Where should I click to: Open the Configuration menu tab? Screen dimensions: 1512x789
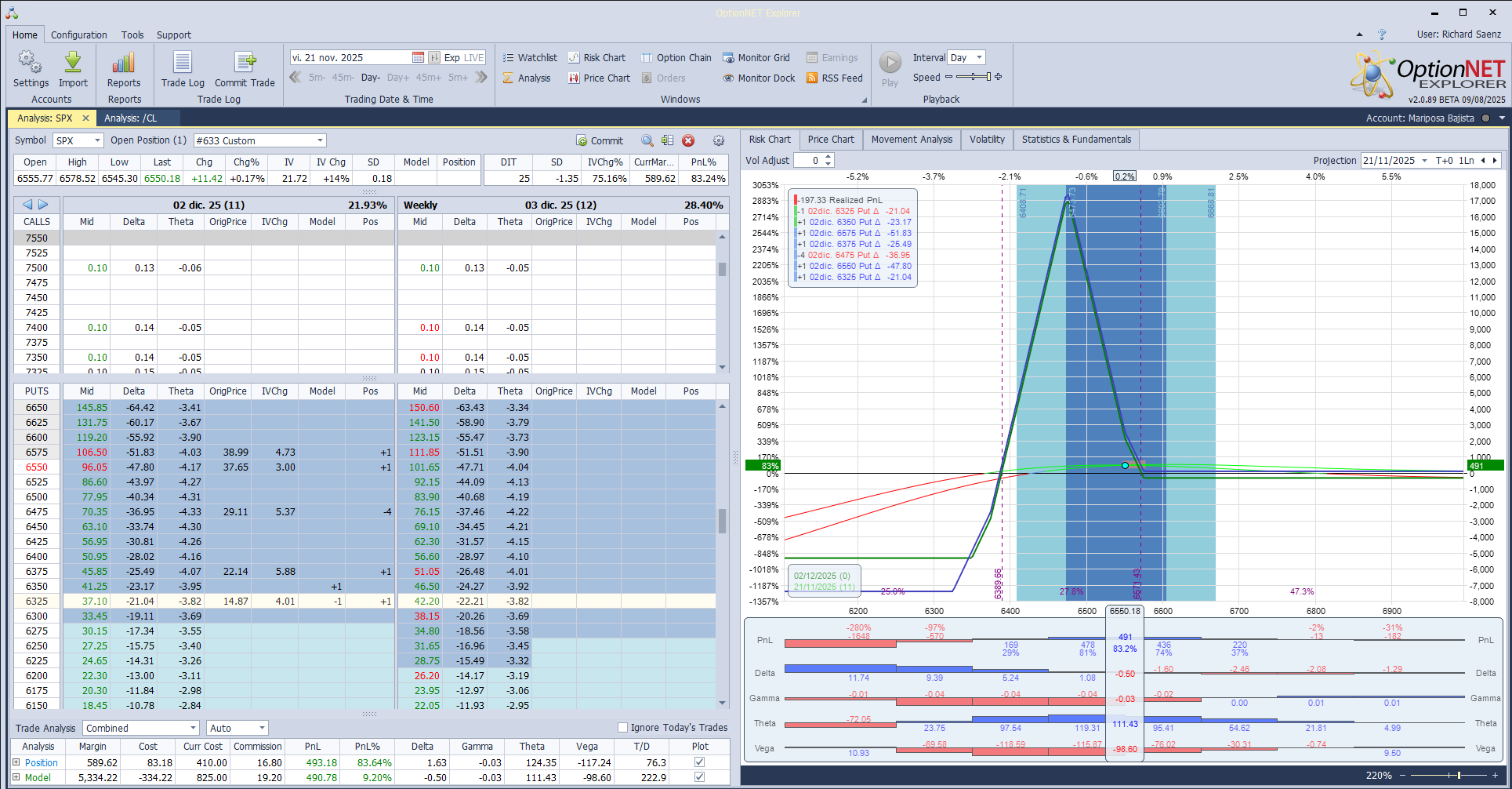(x=78, y=35)
